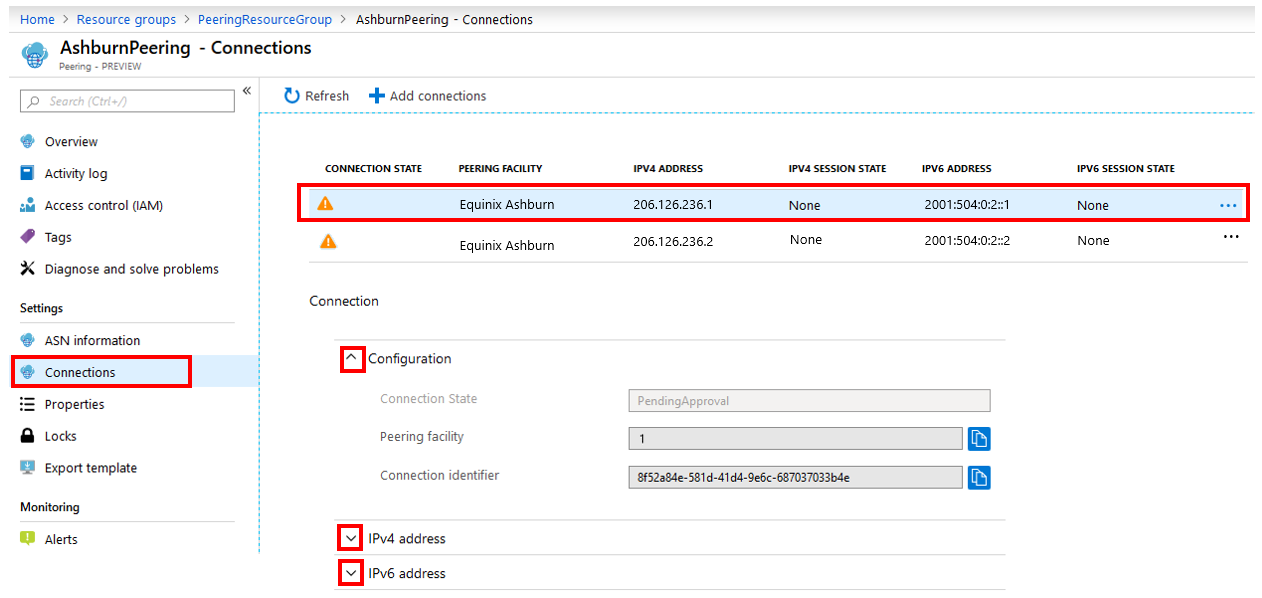Click the Locks padlock icon
This screenshot has width=1262, height=598.
click(28, 436)
